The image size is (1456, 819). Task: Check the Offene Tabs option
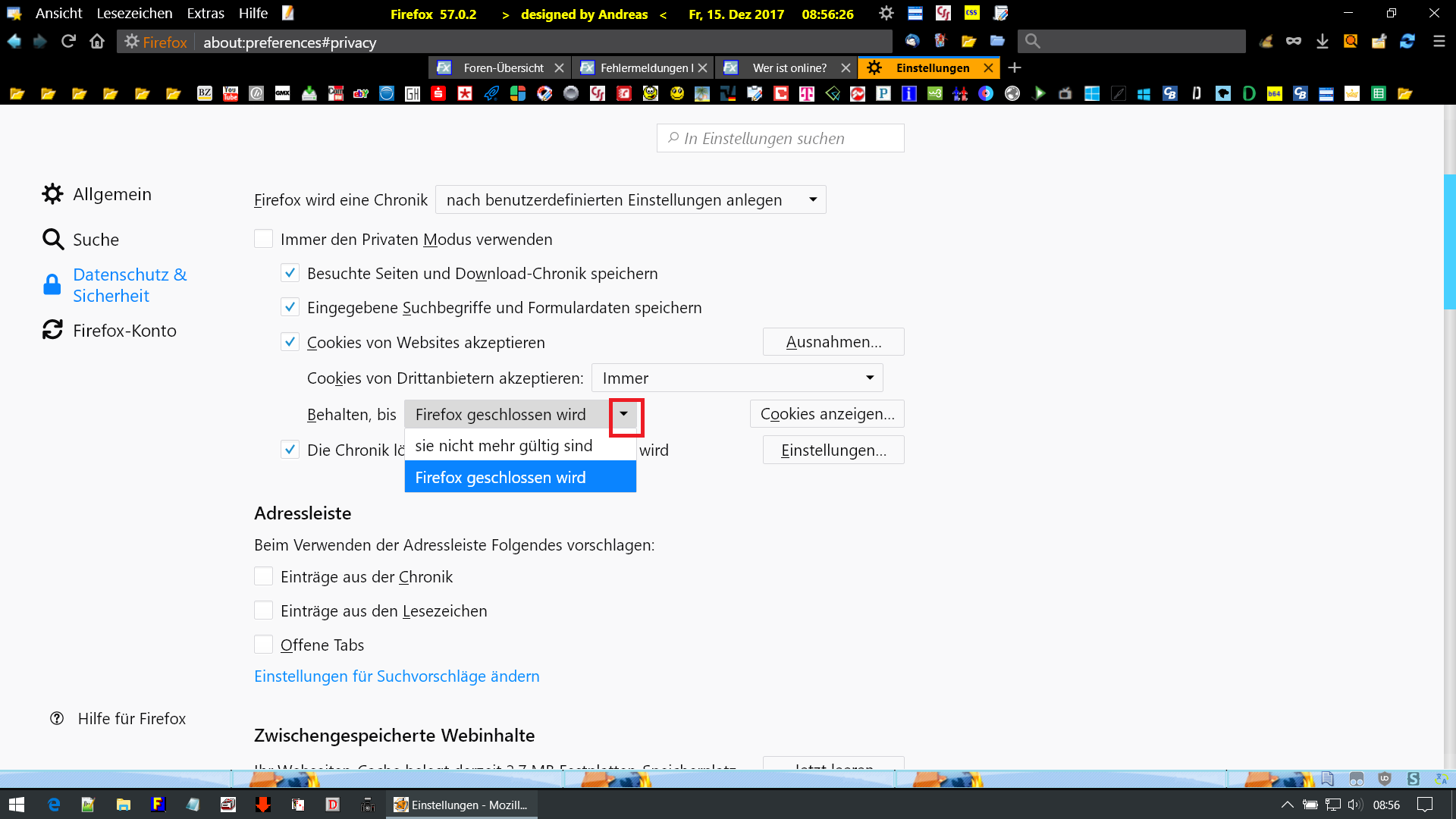pyautogui.click(x=263, y=645)
